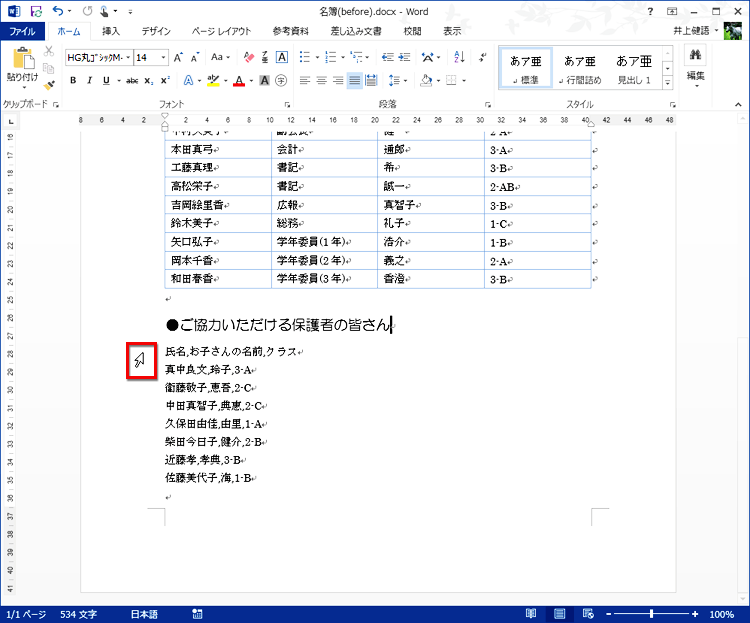The height and width of the screenshot is (623, 750).
Task: Open the font name dropdown
Action: [128, 57]
